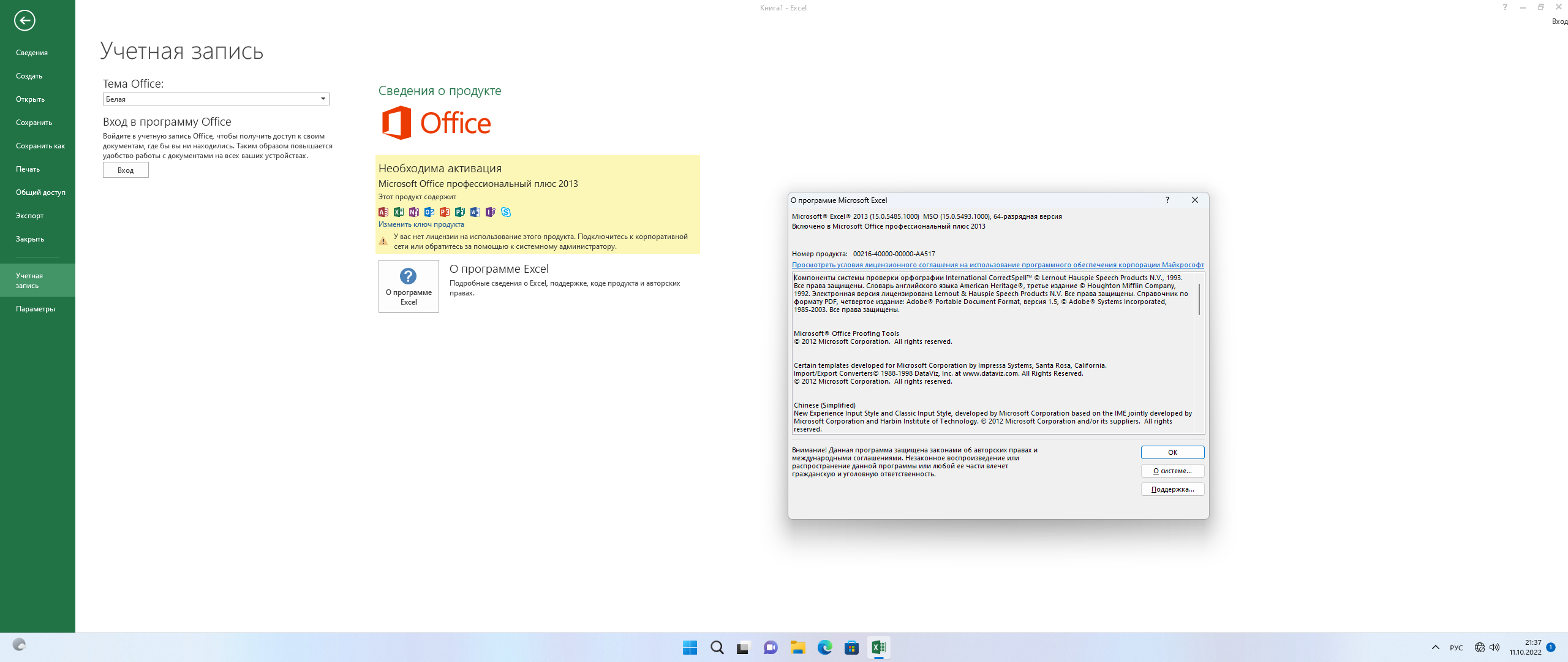
Task: Click the Access icon in the product contents row
Action: pyautogui.click(x=383, y=212)
